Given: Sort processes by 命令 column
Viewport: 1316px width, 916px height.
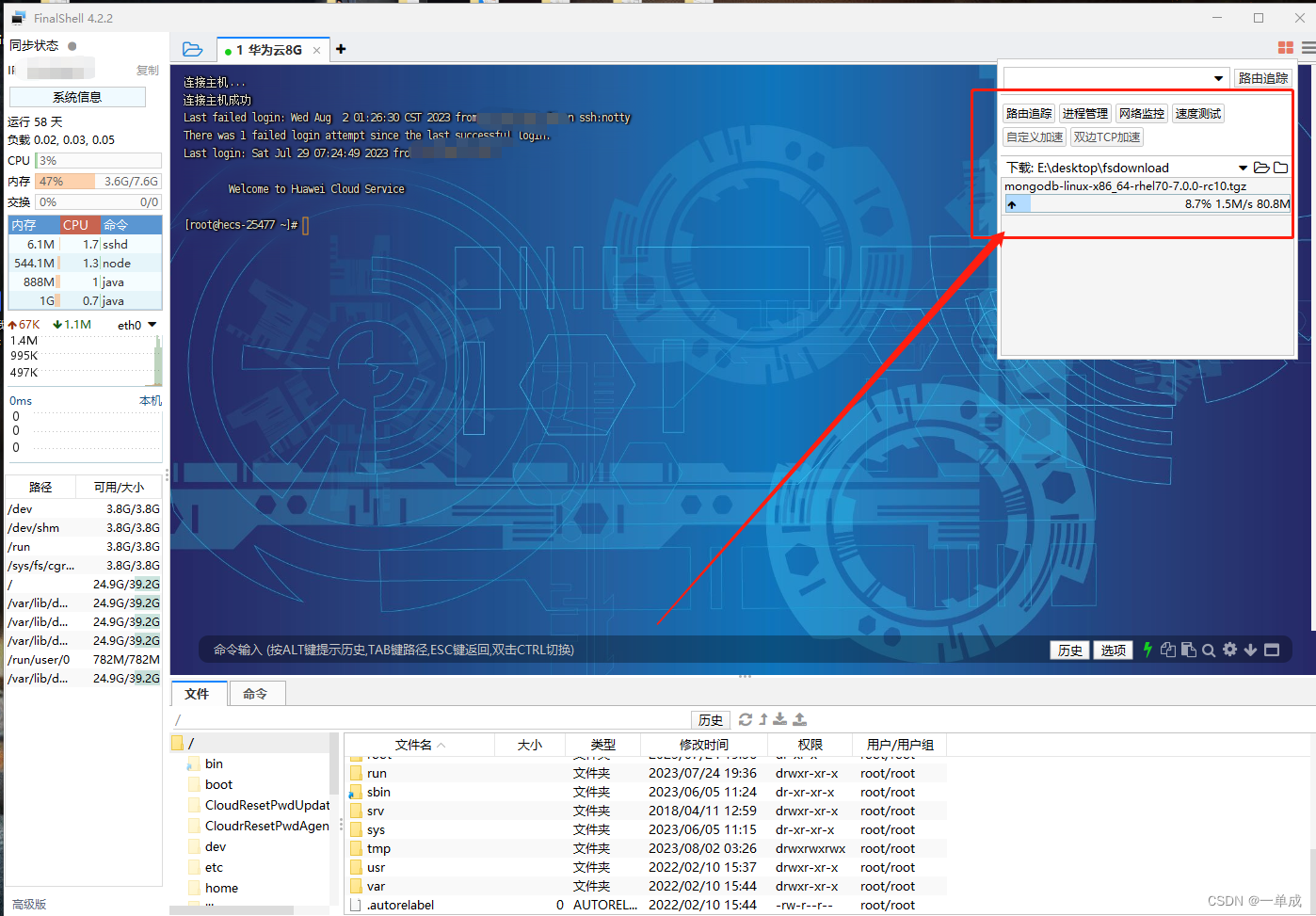Looking at the screenshot, I should coord(131,225).
